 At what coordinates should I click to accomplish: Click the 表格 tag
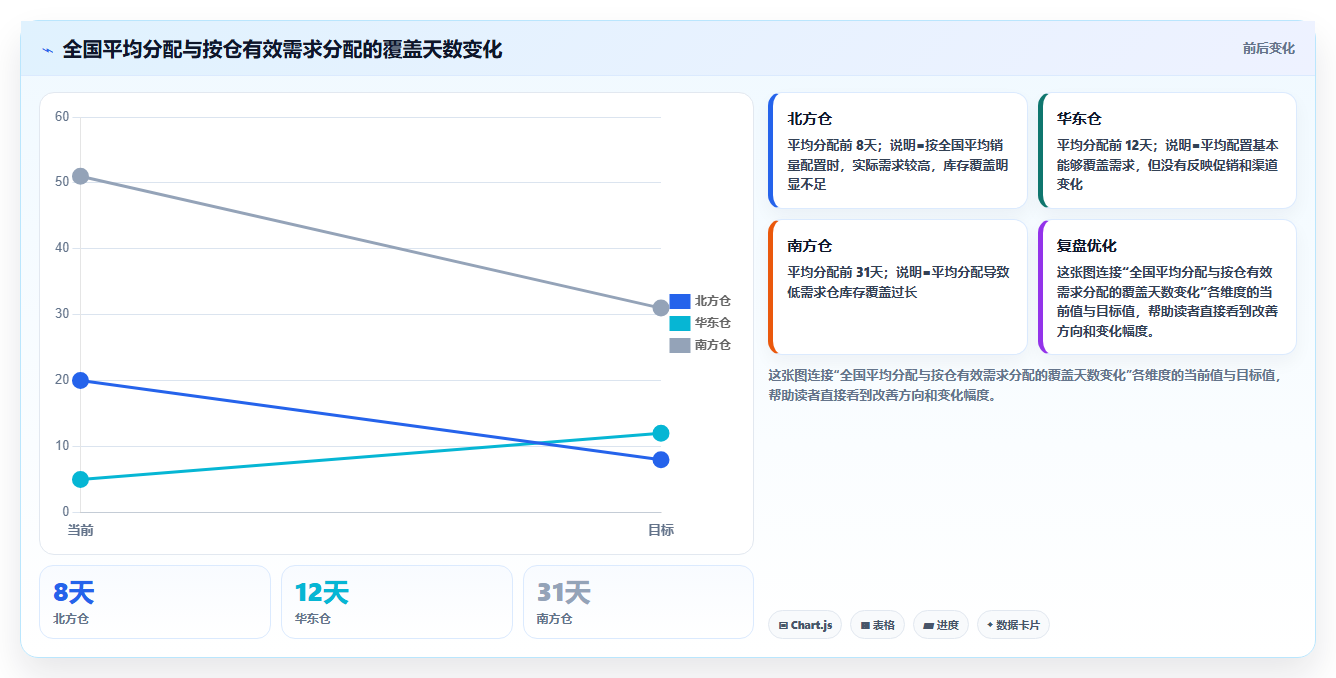coord(877,625)
